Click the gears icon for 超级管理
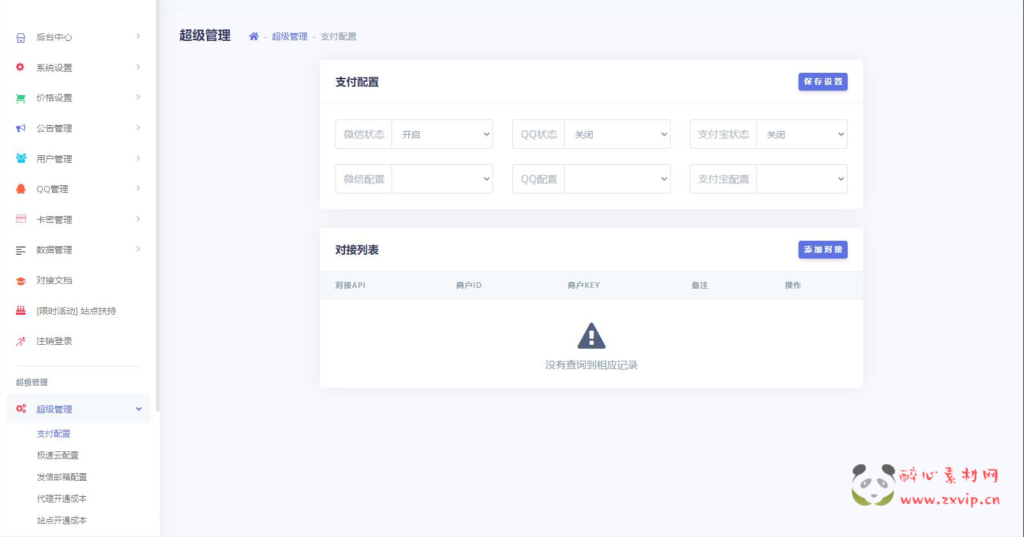This screenshot has height=537, width=1024. coord(21,409)
